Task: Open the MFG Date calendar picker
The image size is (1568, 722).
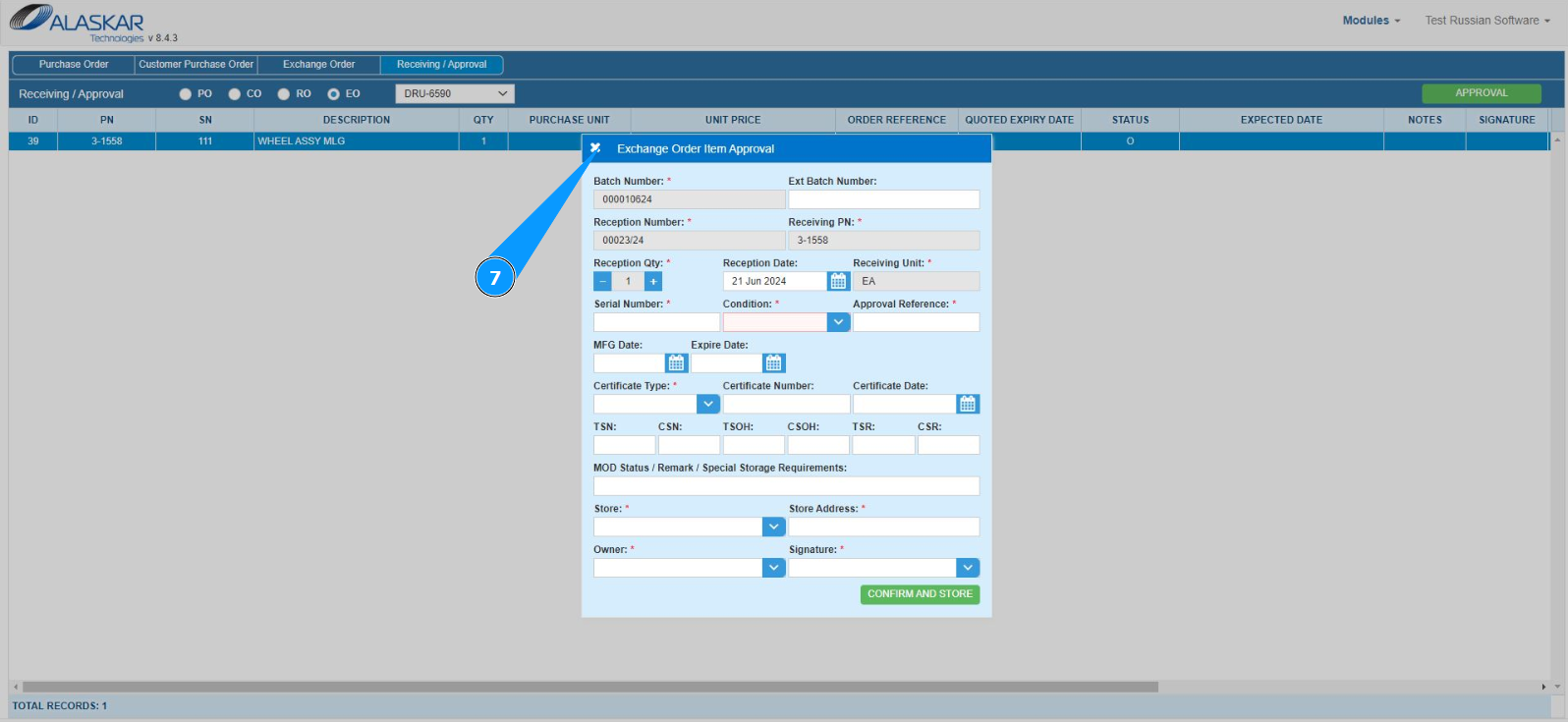Action: (x=676, y=363)
